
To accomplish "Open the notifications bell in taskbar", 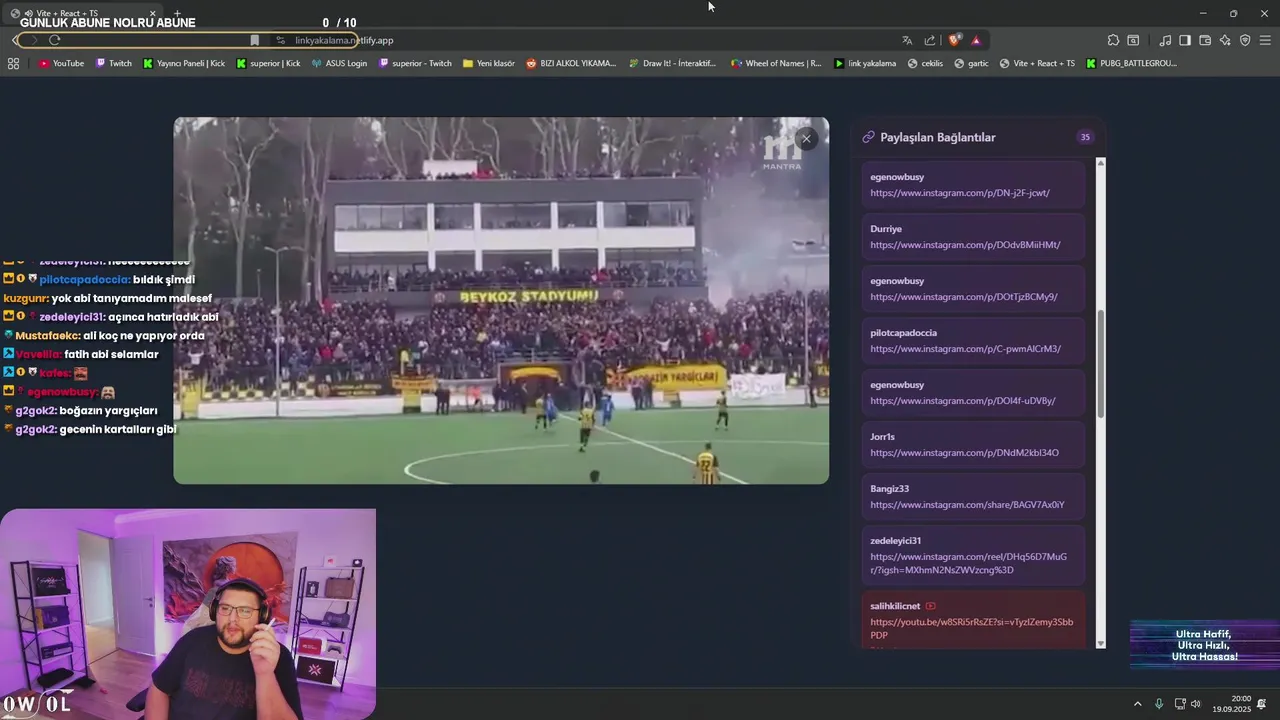I will (1262, 704).
